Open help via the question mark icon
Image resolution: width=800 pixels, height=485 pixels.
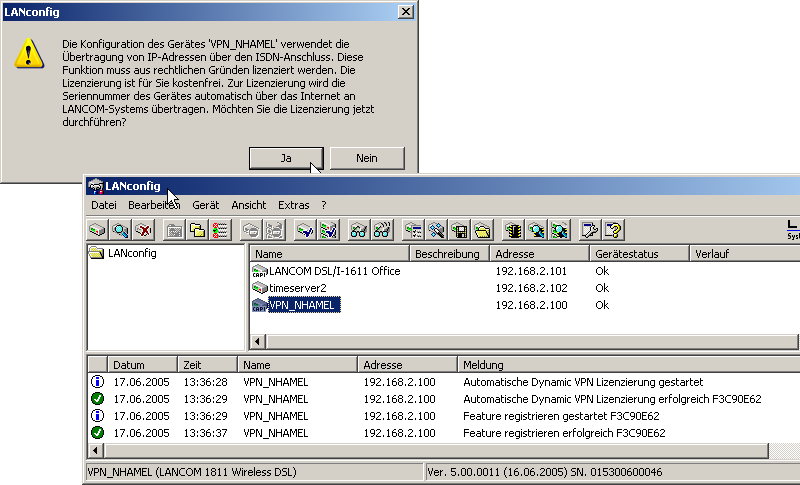[x=614, y=230]
